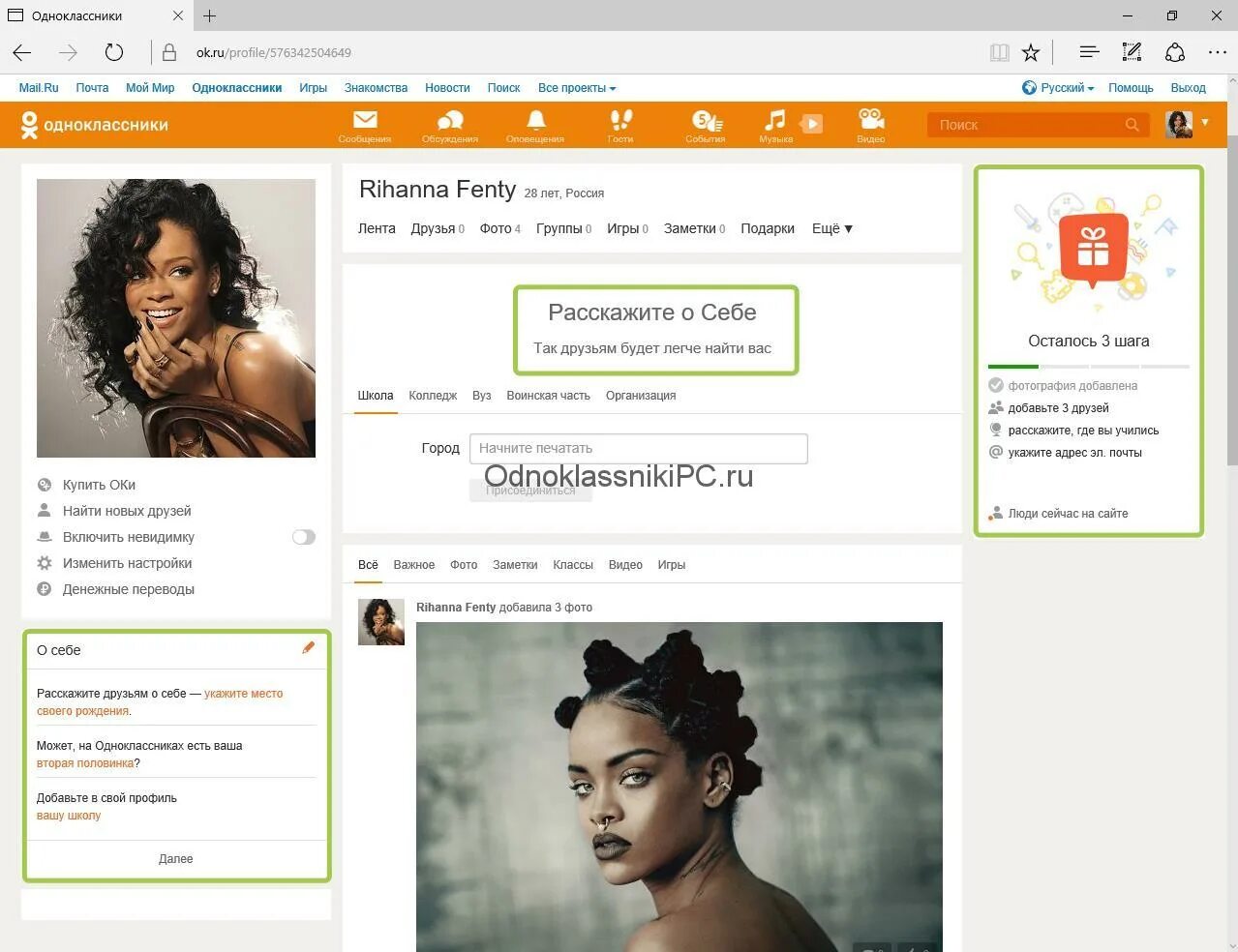Select the Школа tab

pos(376,396)
